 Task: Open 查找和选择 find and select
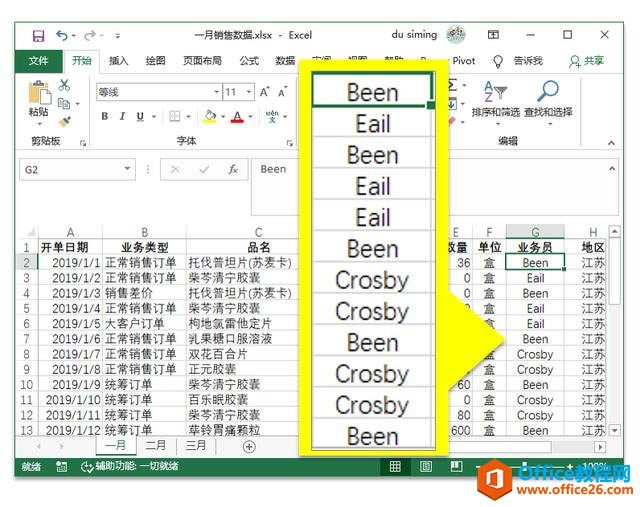coord(548,102)
